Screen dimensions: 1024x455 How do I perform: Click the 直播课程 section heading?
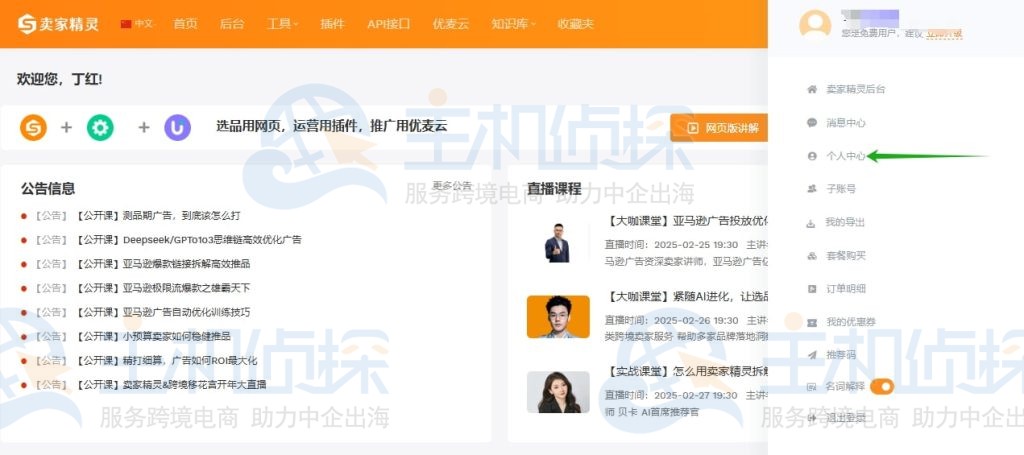point(554,189)
